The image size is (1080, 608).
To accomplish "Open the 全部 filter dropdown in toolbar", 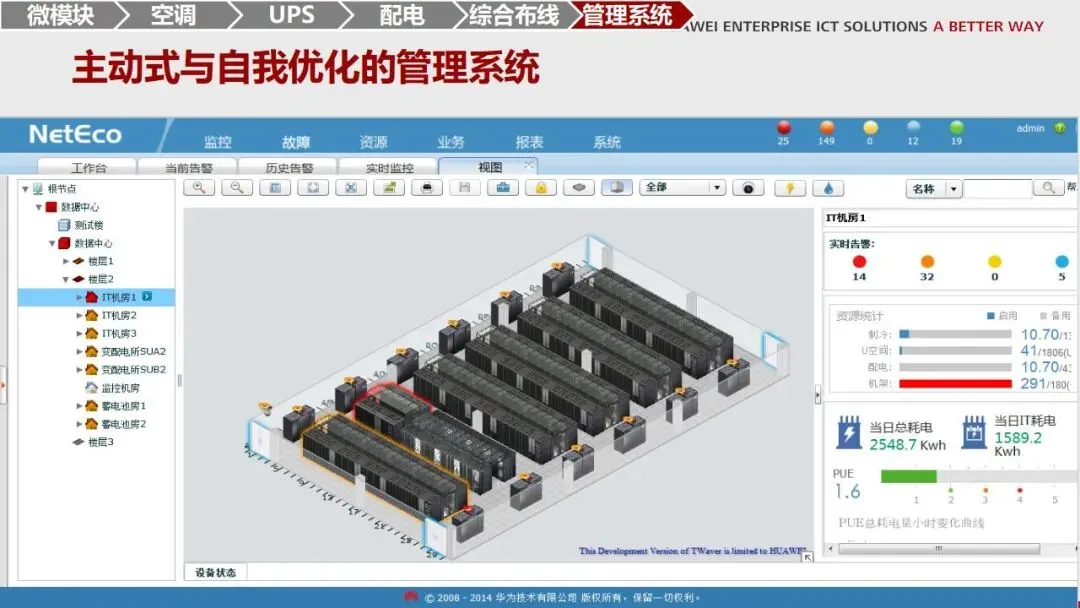I will point(717,187).
